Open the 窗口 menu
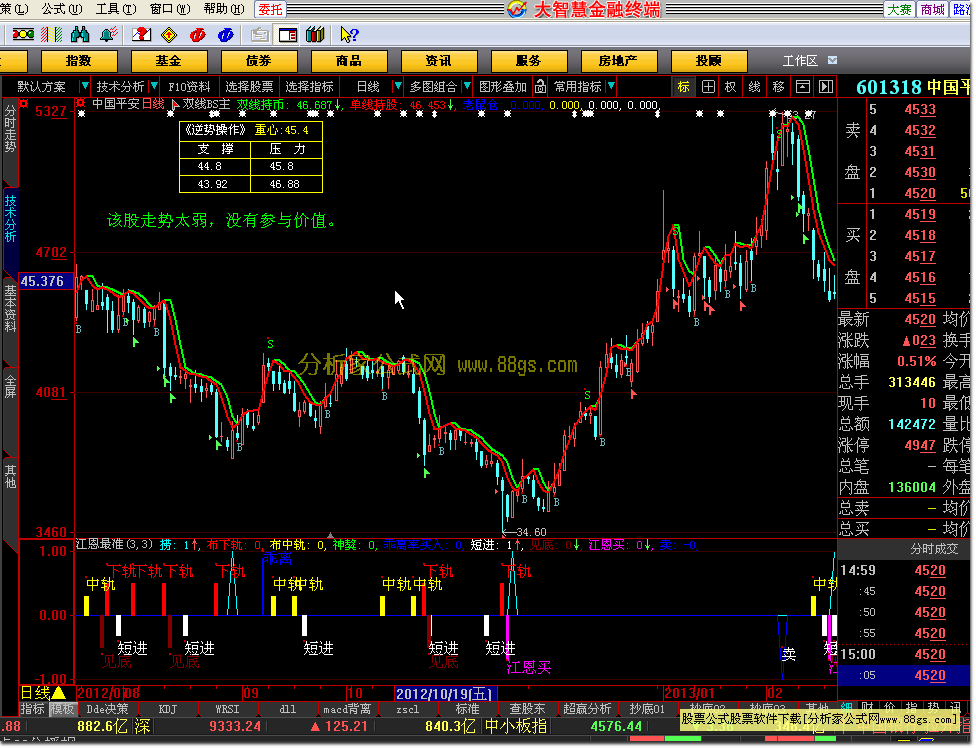 tap(170, 9)
